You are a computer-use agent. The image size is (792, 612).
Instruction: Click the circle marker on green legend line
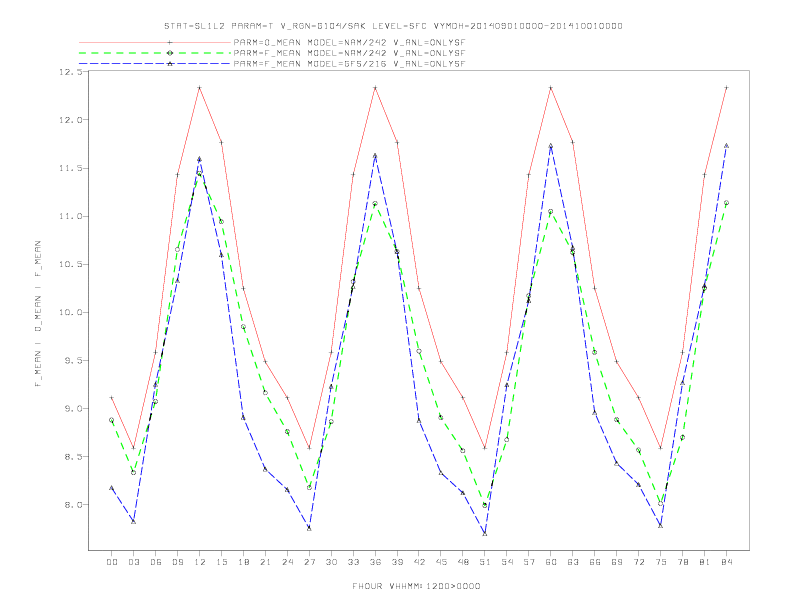[x=170, y=53]
